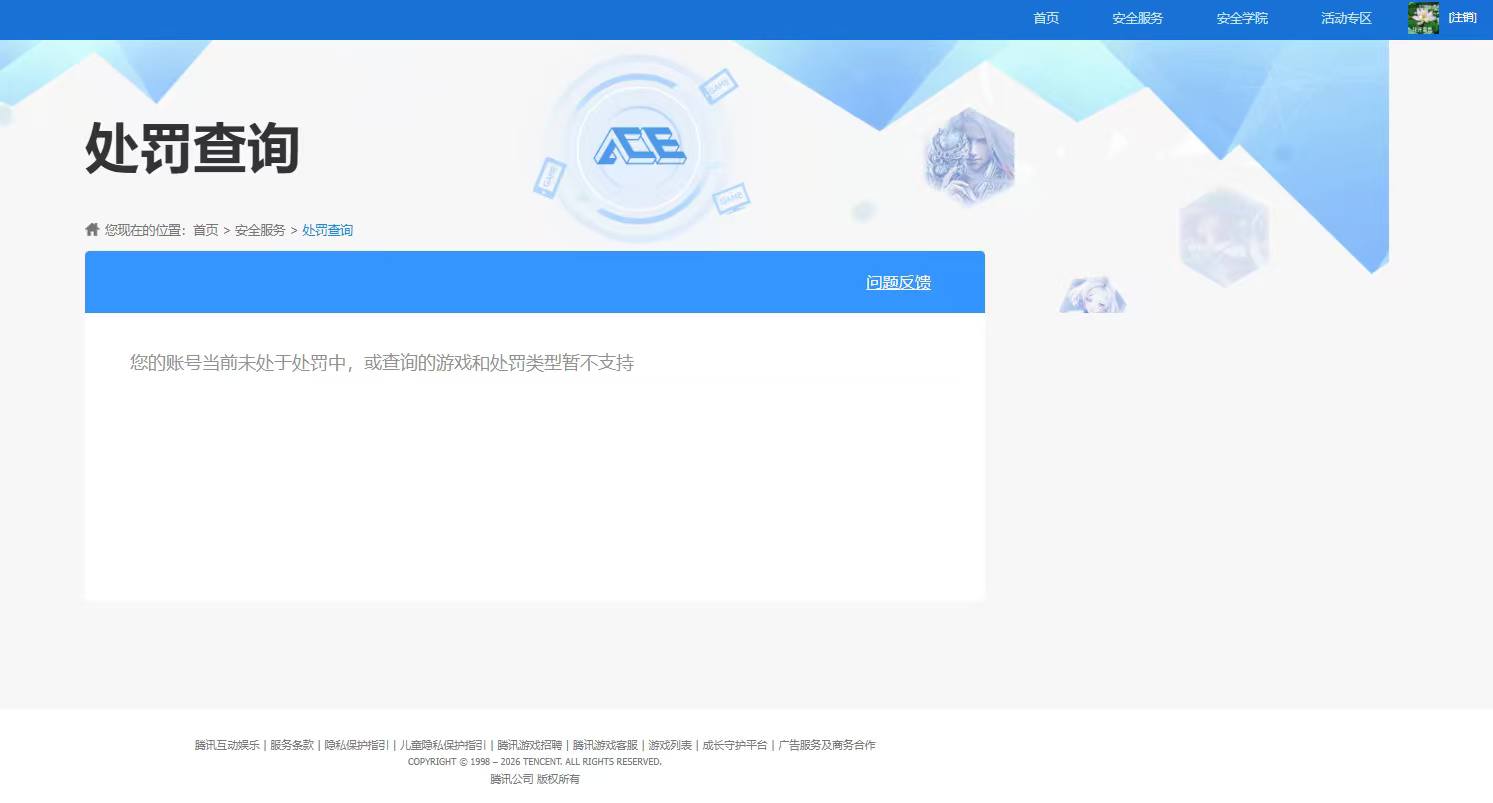Viewport: 1493px width, 803px height.
Task: Click the home icon in the breadcrumb
Action: click(x=91, y=229)
